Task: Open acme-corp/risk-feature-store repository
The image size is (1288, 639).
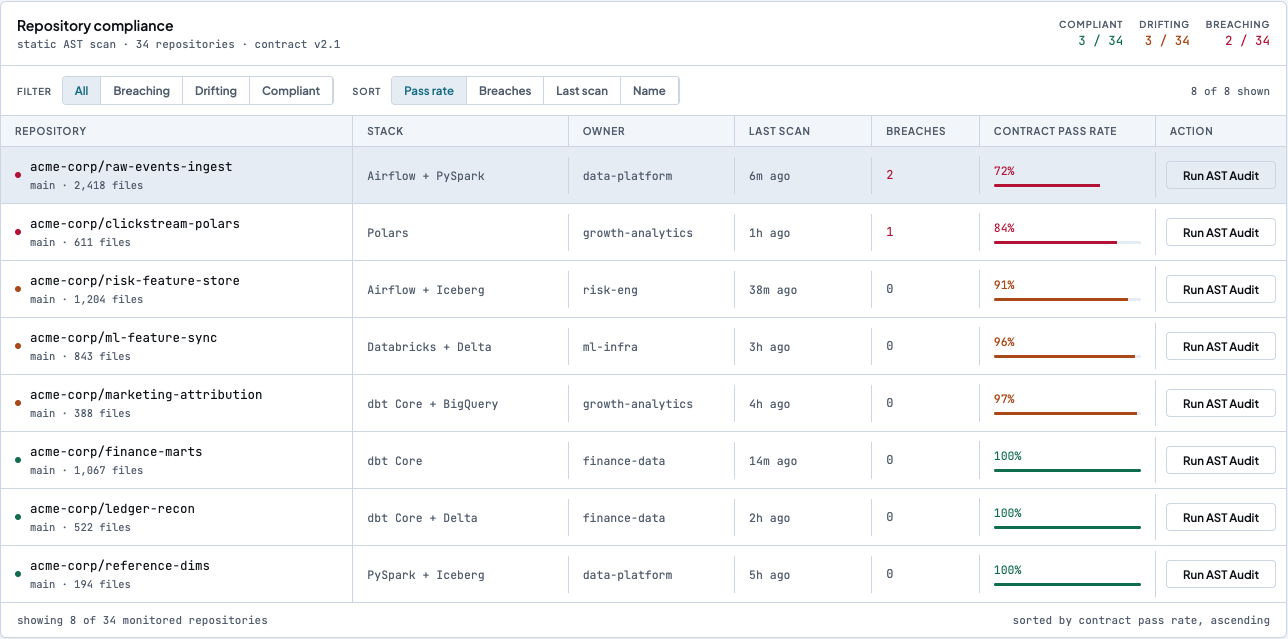Action: (135, 281)
